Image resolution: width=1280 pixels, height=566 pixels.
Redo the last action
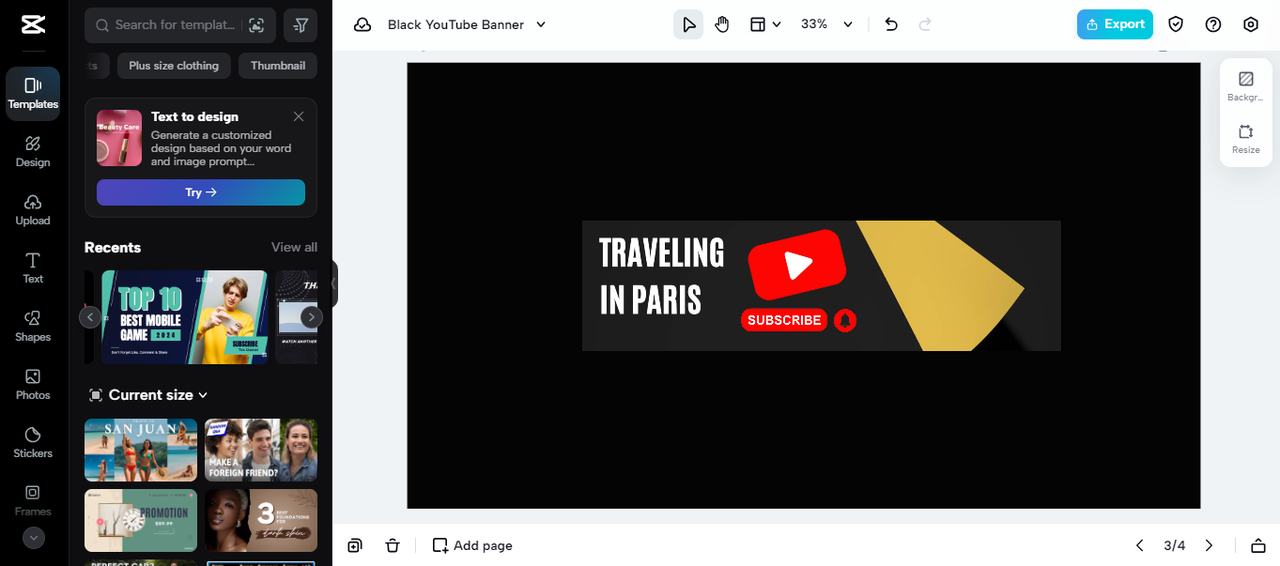pos(925,25)
